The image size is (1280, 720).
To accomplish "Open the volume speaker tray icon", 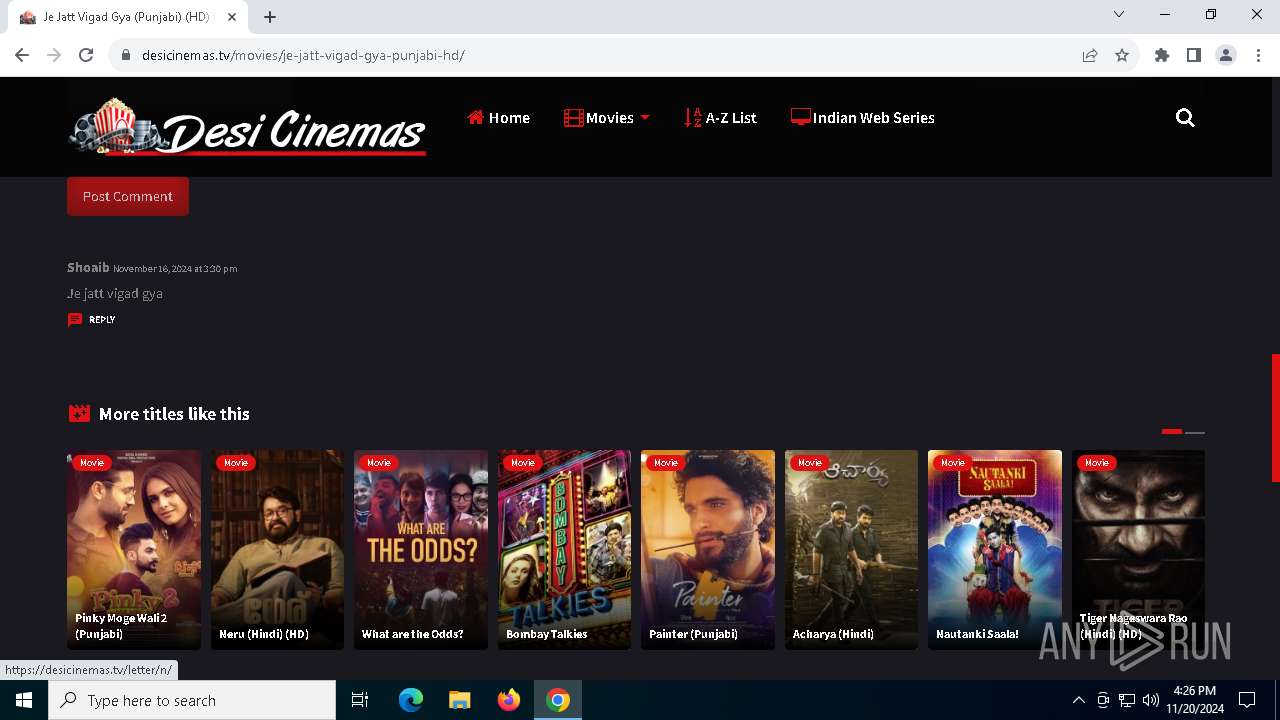I will click(1151, 700).
